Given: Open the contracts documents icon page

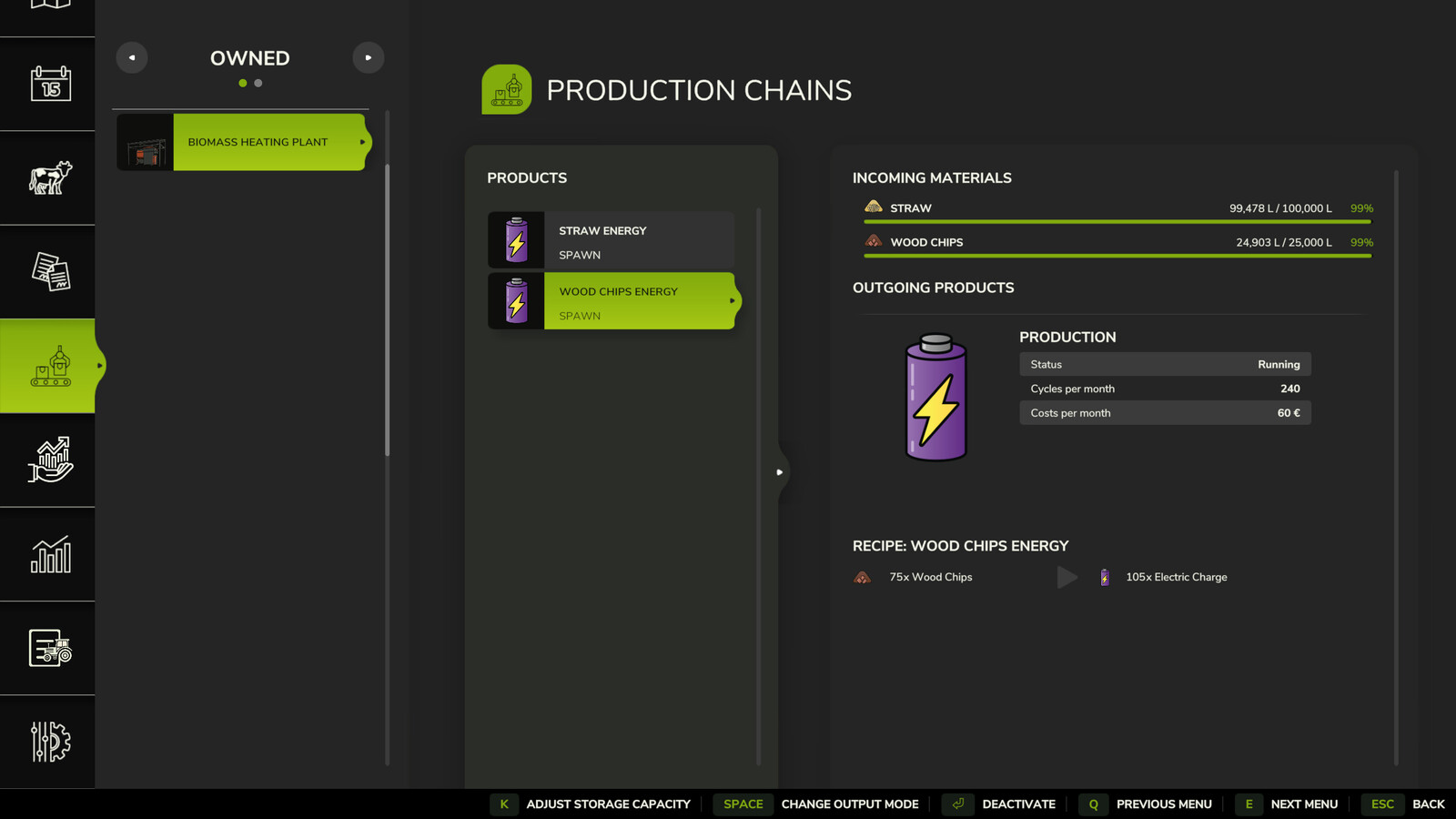Looking at the screenshot, I should [x=50, y=271].
